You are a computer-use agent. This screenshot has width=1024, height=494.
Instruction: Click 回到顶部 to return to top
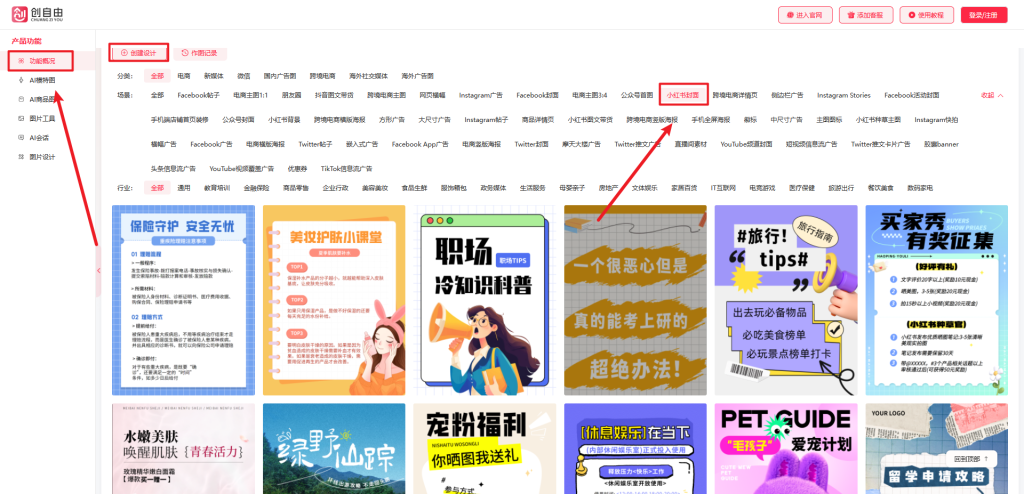(971, 458)
